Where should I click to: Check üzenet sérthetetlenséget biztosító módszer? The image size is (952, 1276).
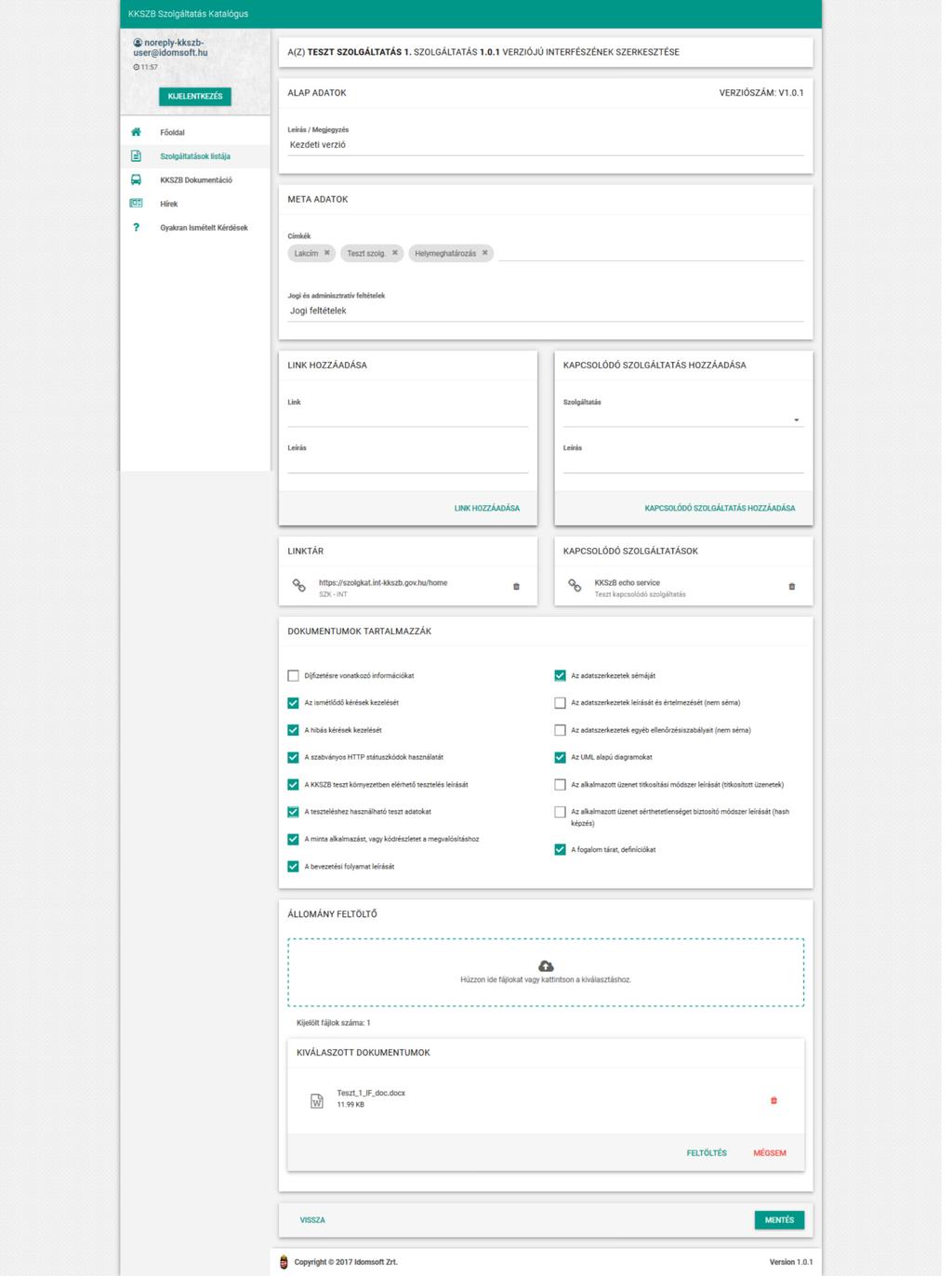pyautogui.click(x=560, y=812)
